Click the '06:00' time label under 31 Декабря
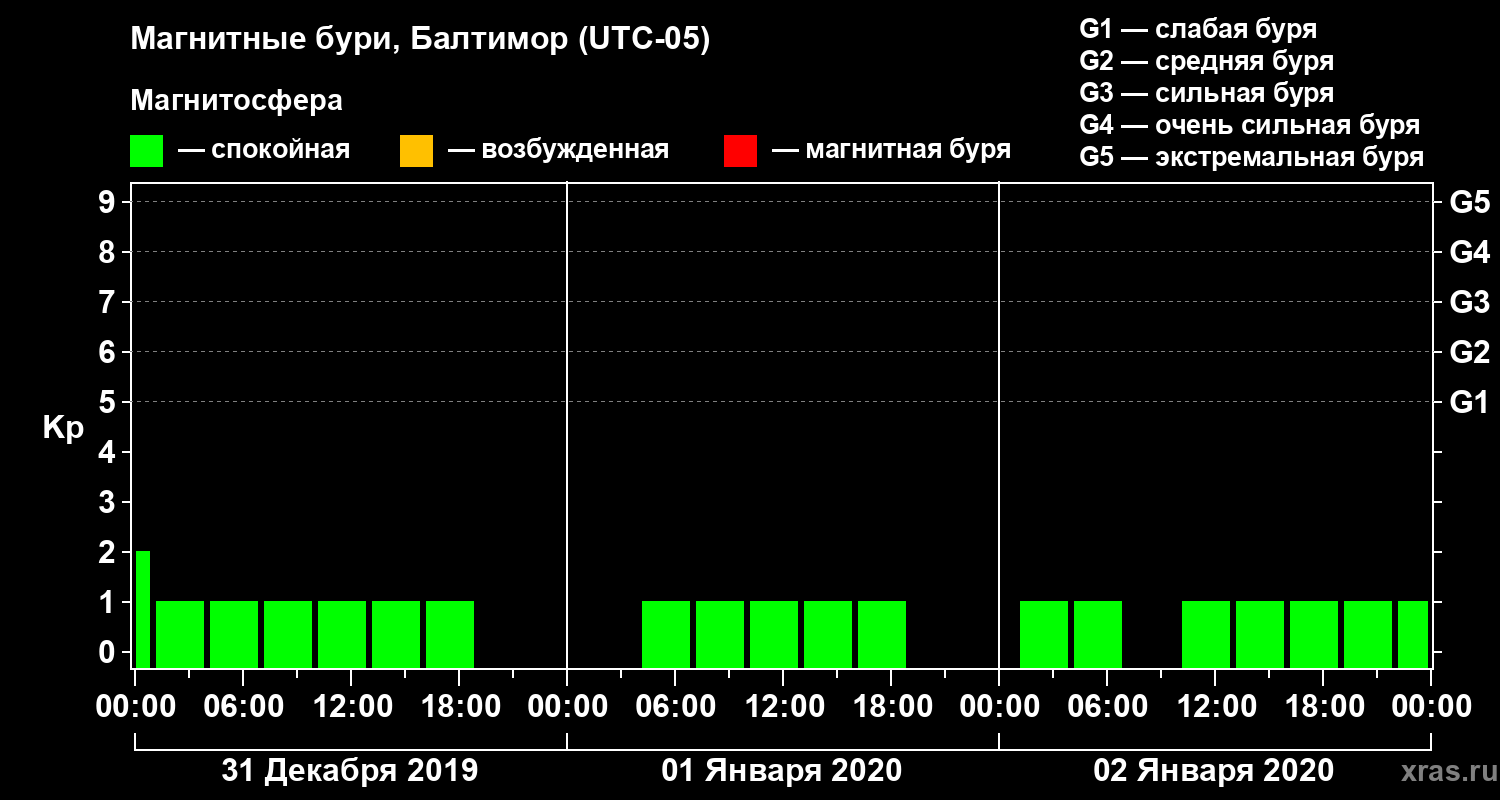 click(x=243, y=707)
